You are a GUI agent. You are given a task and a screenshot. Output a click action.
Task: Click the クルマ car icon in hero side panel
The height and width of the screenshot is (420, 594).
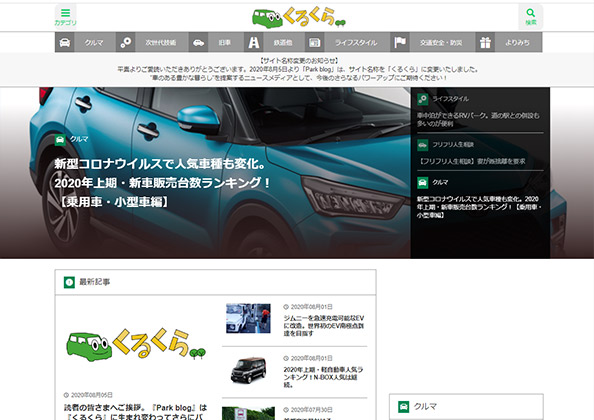422,183
